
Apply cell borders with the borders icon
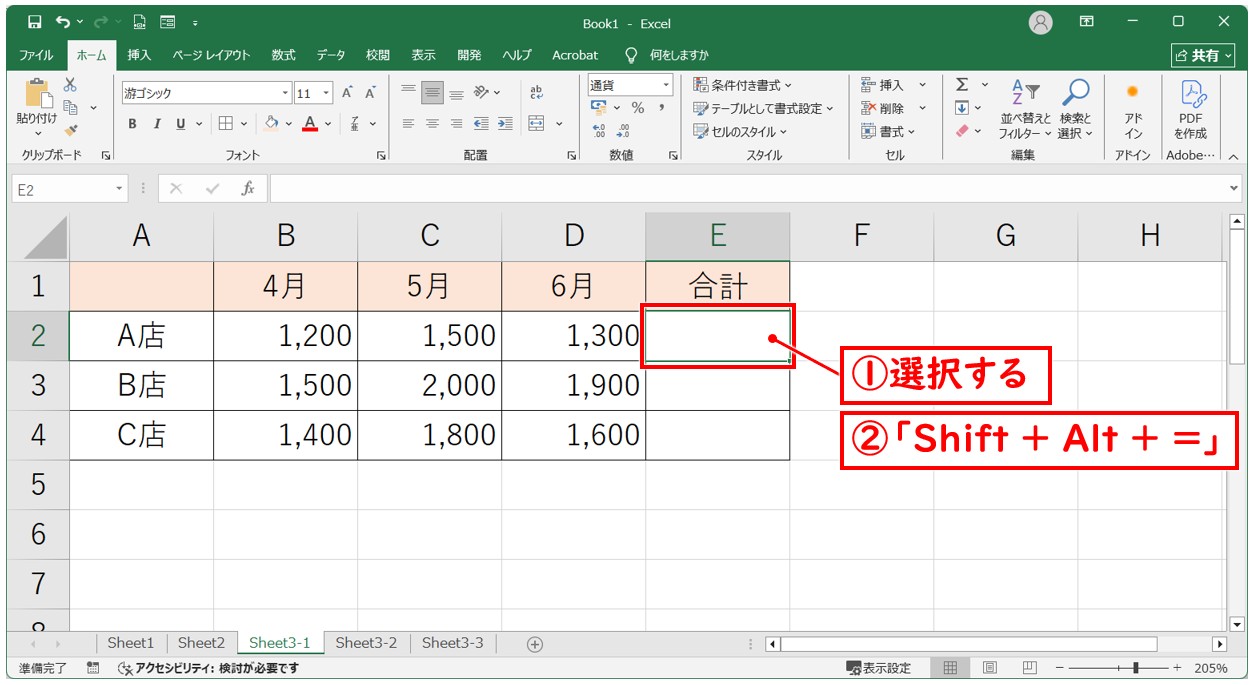point(226,124)
